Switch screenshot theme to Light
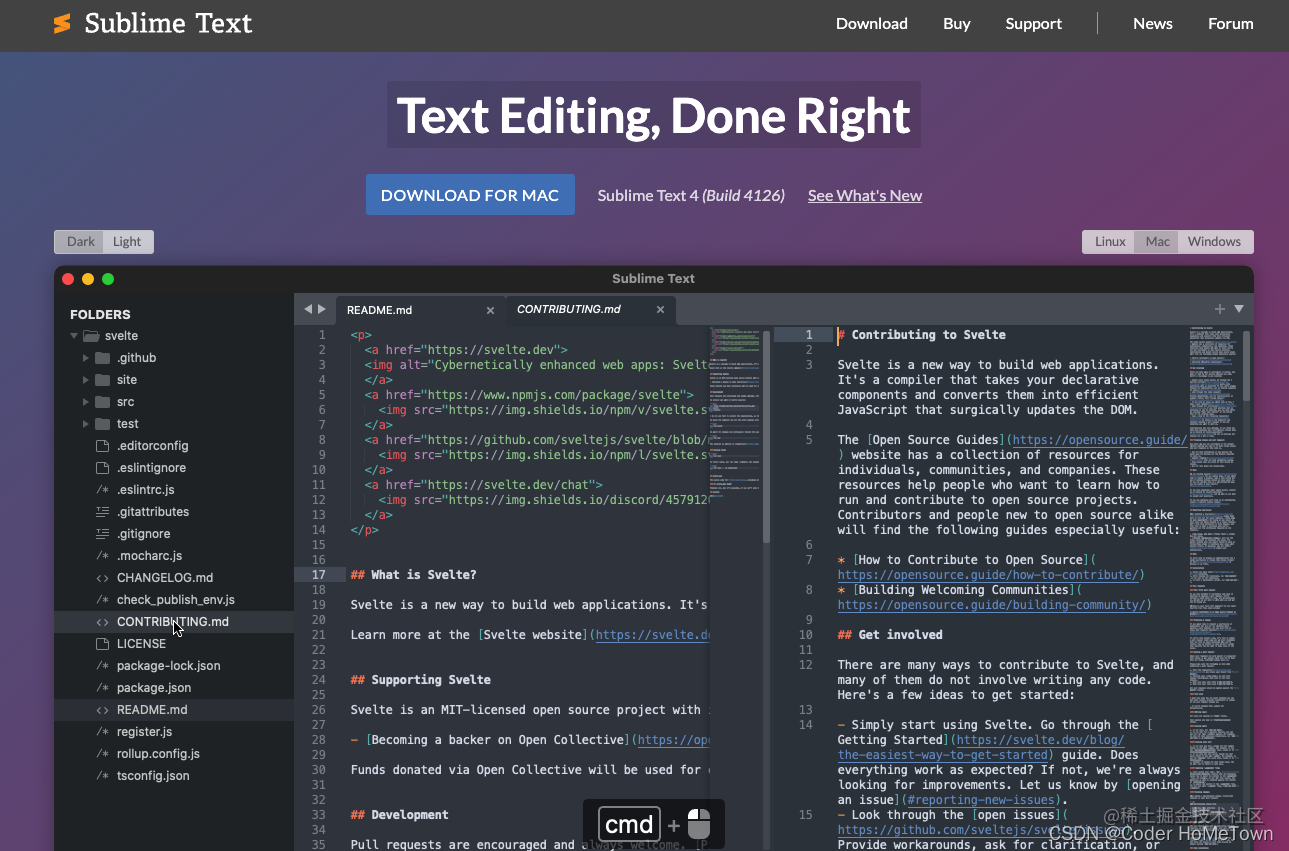 pyautogui.click(x=128, y=242)
